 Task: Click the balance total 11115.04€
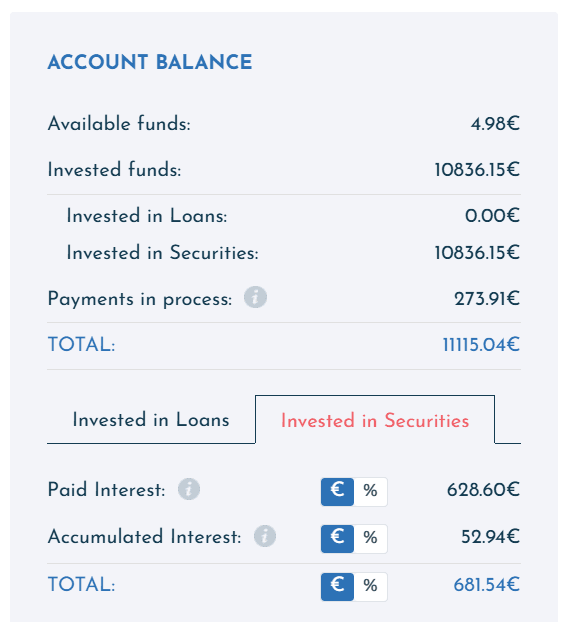pos(481,344)
